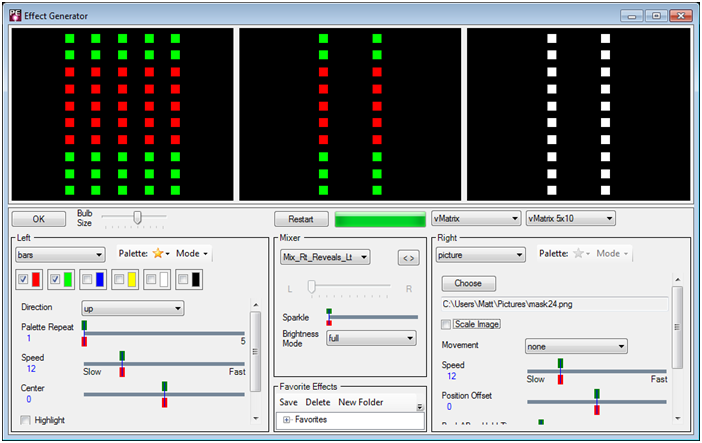702x443 pixels.
Task: Click the Bulb Size slider handle
Action: tap(137, 217)
